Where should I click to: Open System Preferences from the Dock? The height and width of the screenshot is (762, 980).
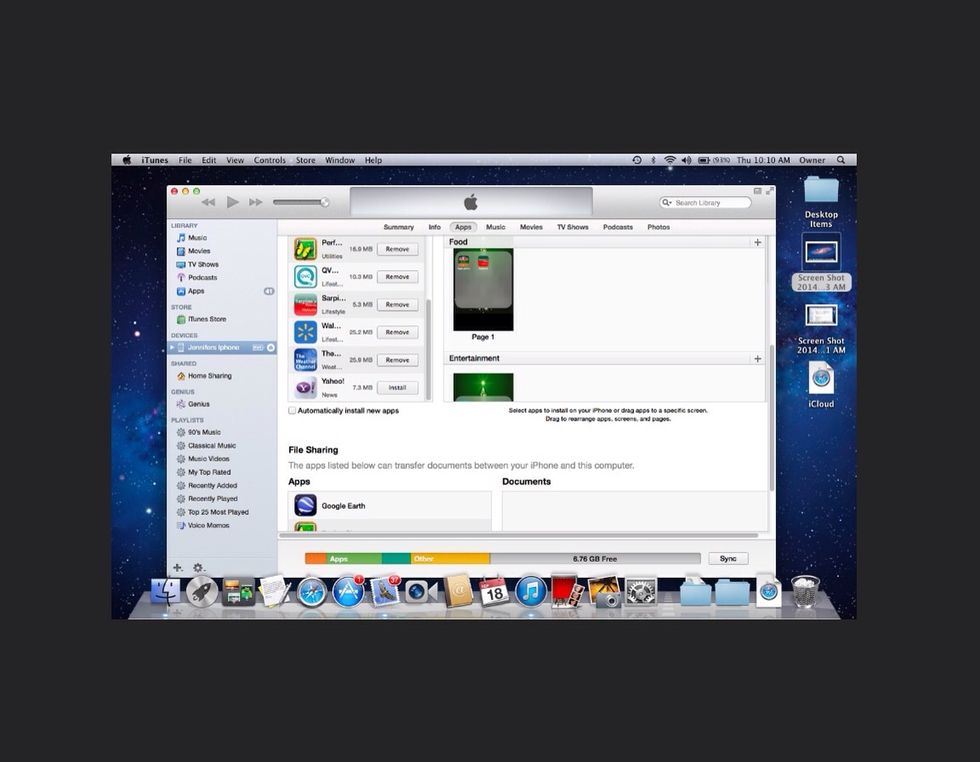pos(641,592)
